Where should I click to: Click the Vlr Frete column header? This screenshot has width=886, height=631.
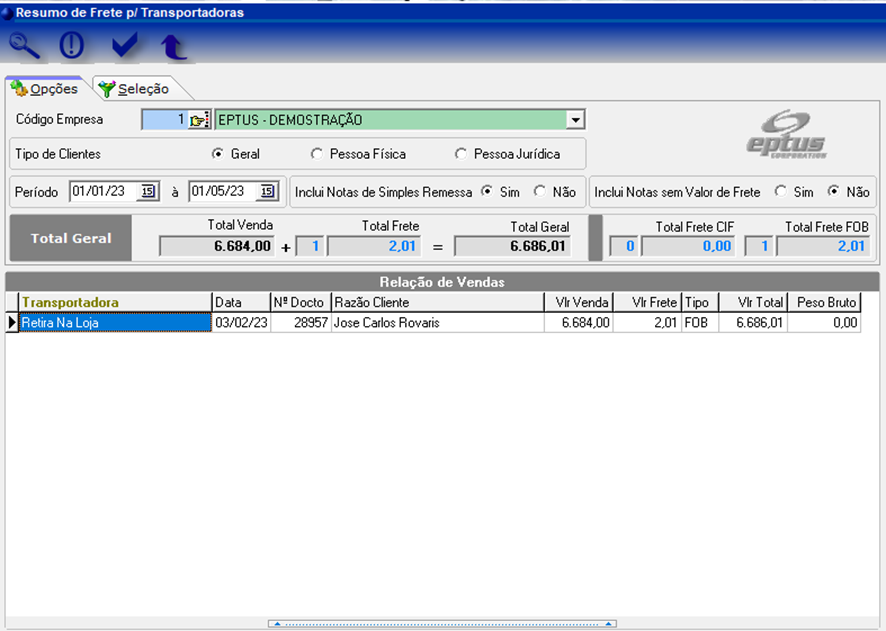click(x=646, y=302)
